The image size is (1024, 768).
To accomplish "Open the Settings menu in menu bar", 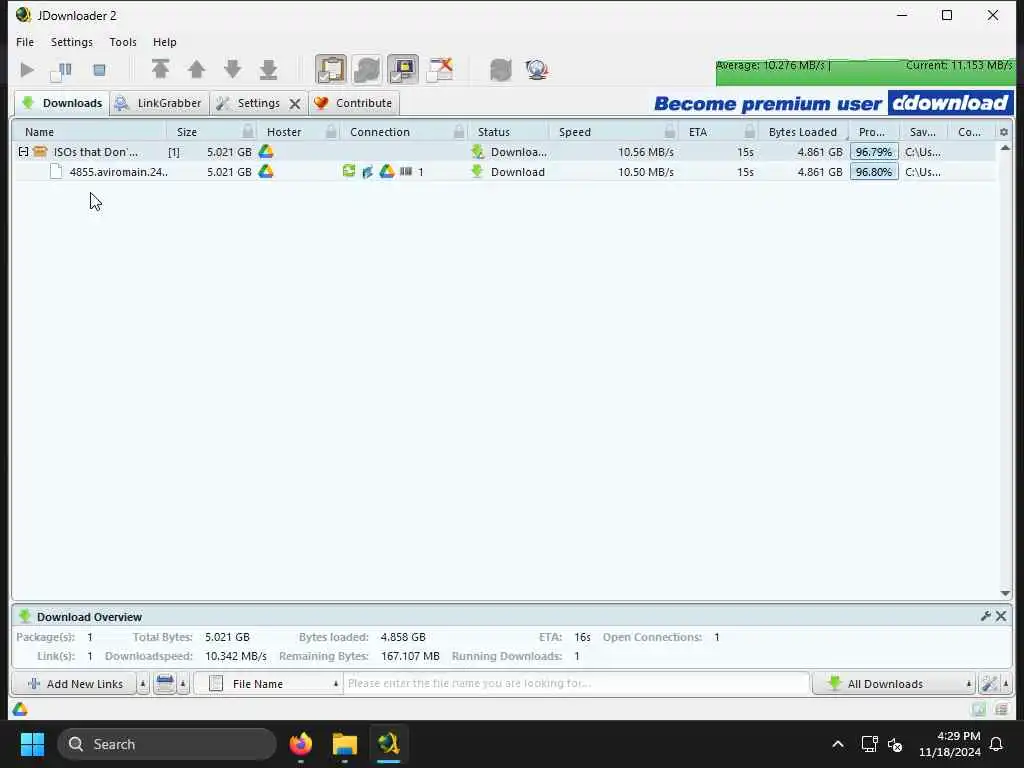I will 72,42.
